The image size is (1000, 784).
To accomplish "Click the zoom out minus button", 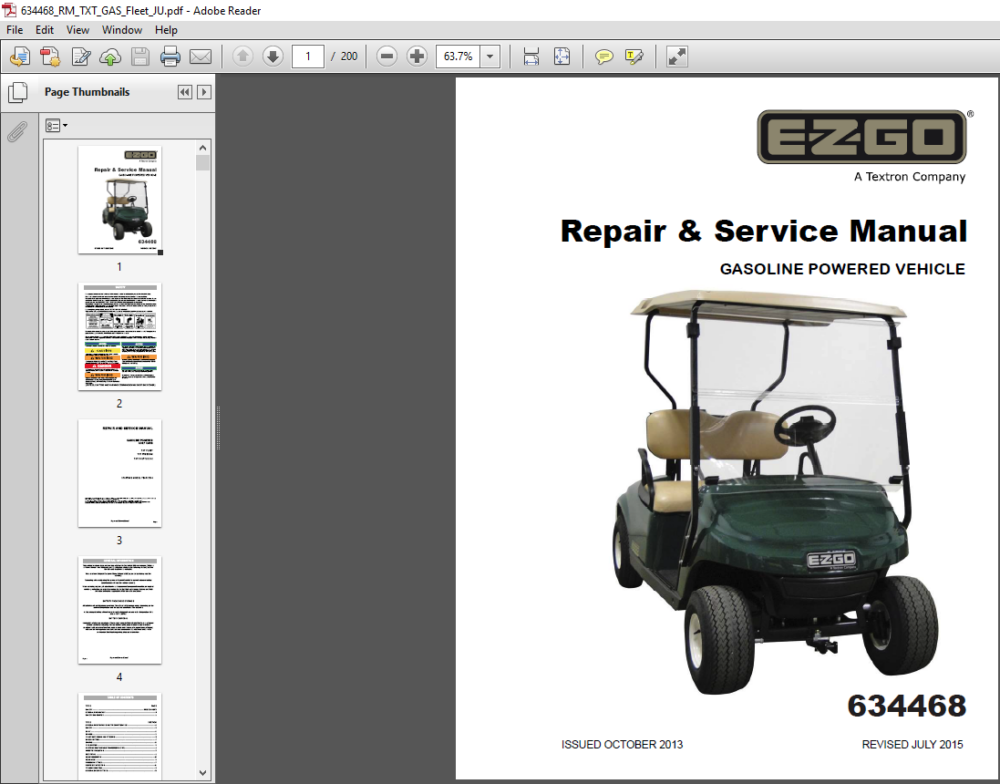I will coord(386,56).
